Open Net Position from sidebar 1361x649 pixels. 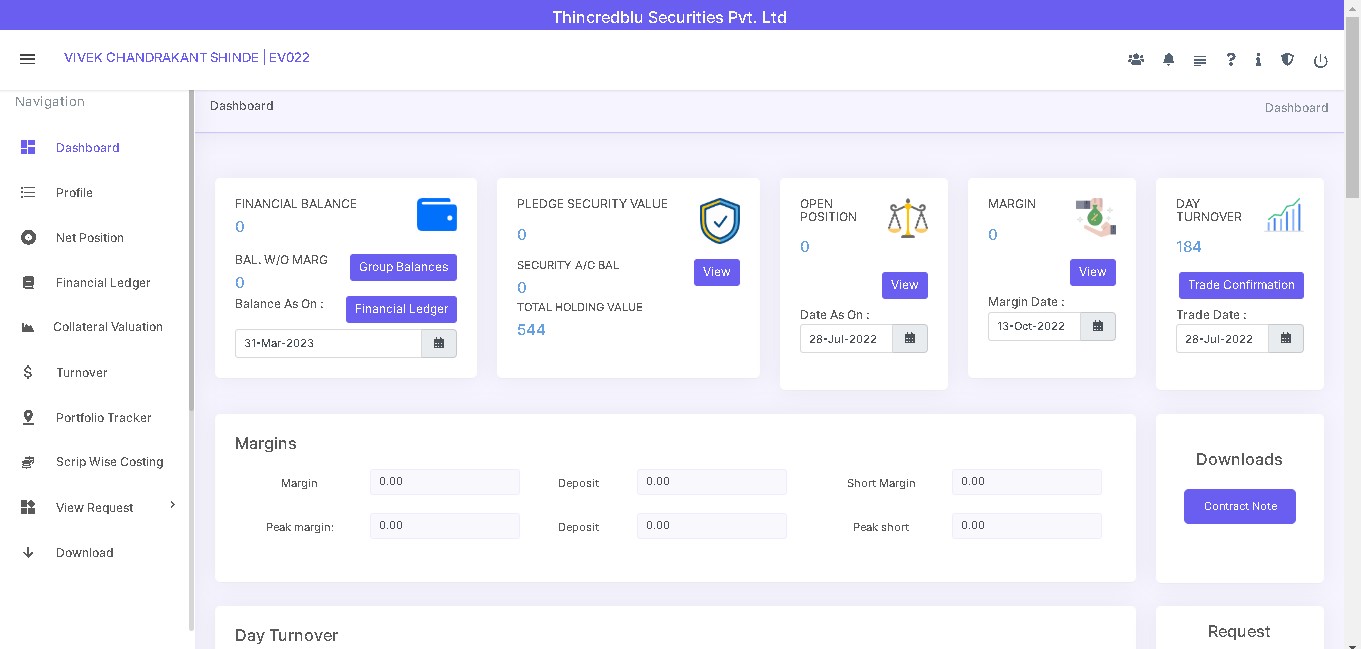(89, 238)
